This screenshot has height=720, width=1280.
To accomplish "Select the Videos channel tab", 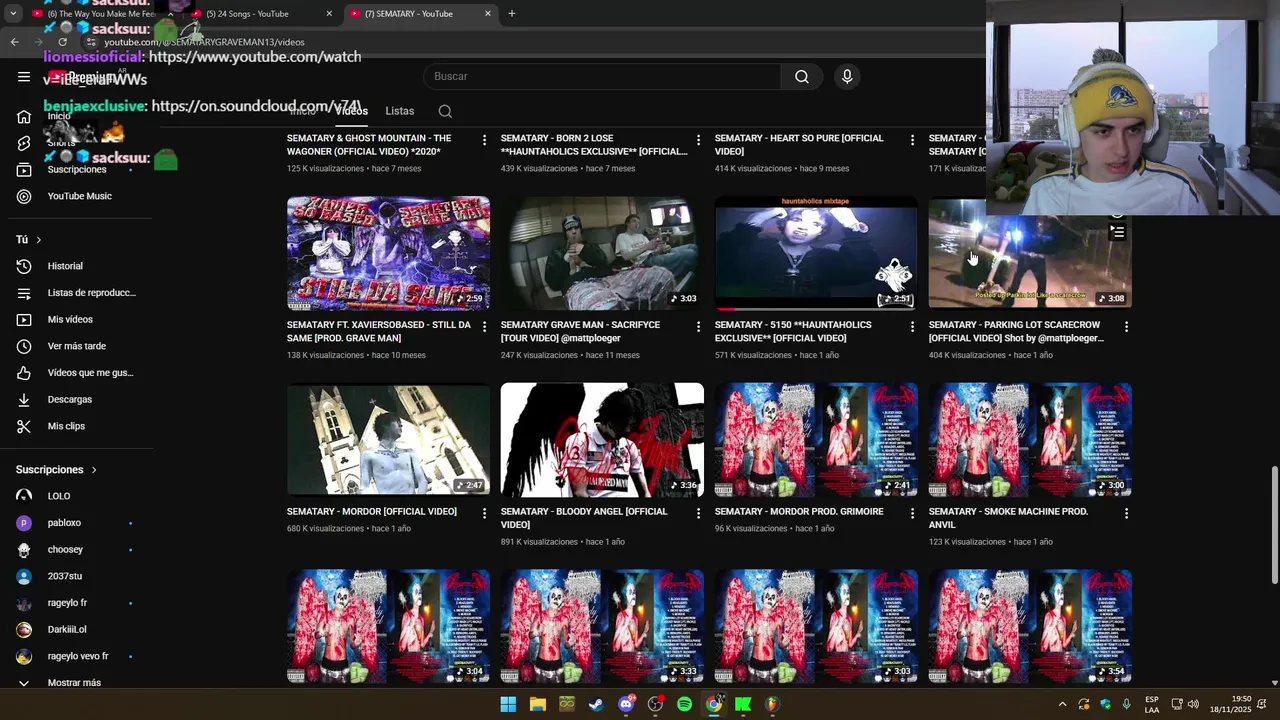I will 352,111.
